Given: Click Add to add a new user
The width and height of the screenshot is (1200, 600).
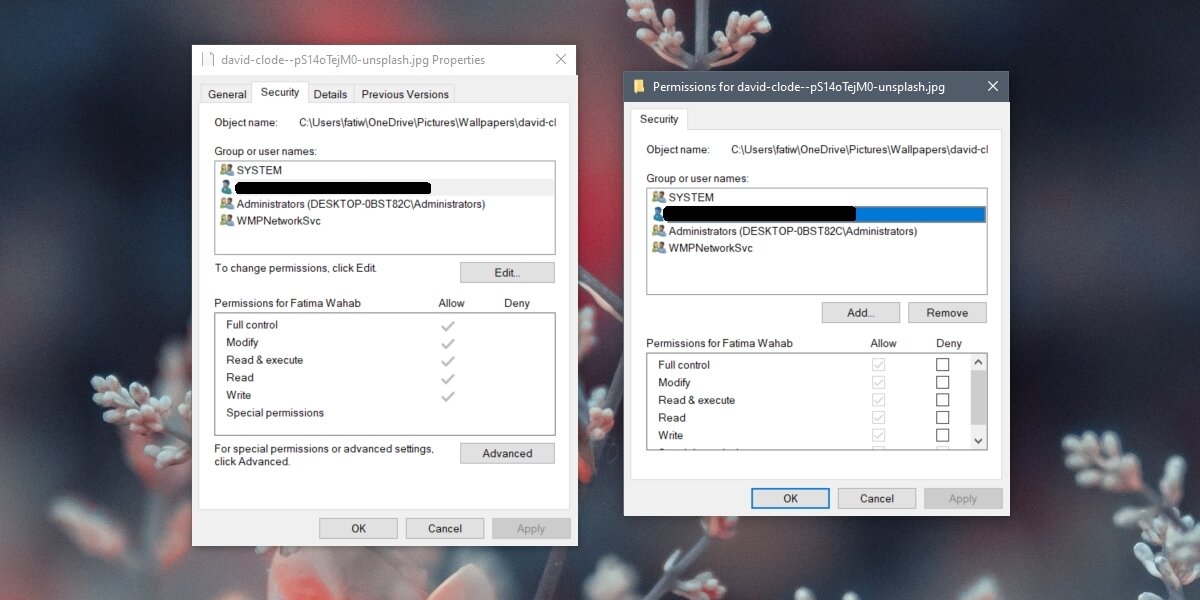Looking at the screenshot, I should point(860,312).
